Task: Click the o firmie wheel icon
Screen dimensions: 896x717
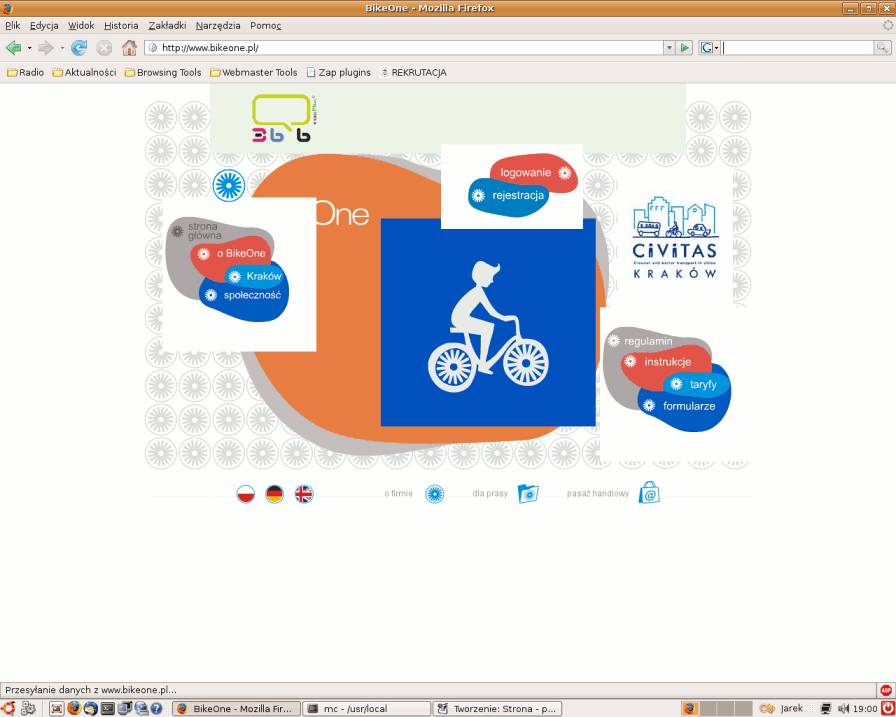Action: point(435,494)
